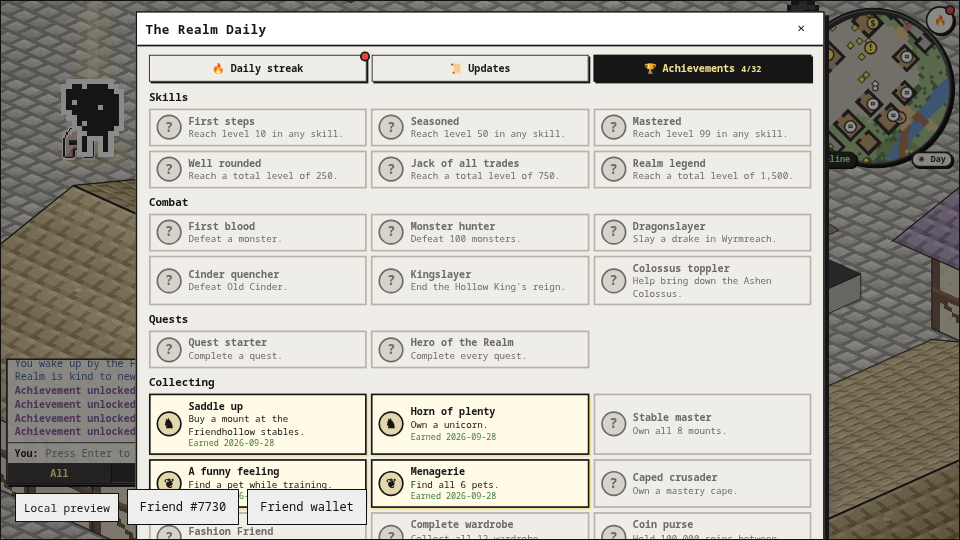Click "Defeat 100 monsters." description
The height and width of the screenshot is (540, 960).
pos(465,239)
